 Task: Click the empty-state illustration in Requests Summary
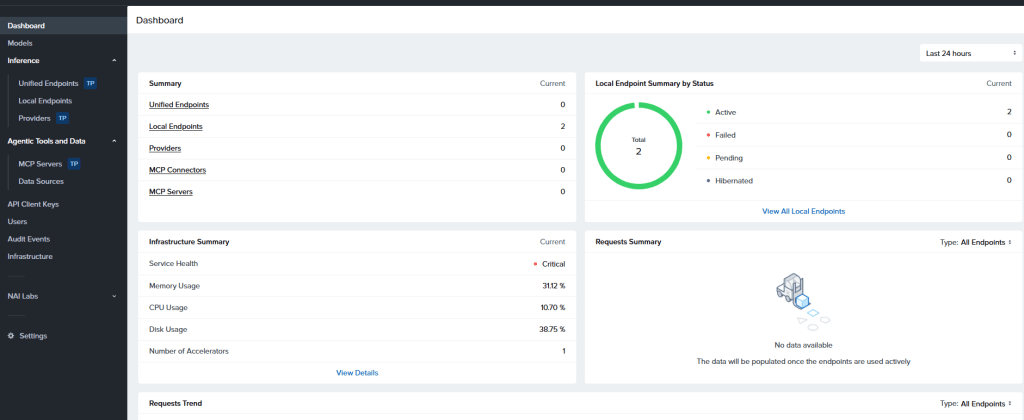point(797,300)
